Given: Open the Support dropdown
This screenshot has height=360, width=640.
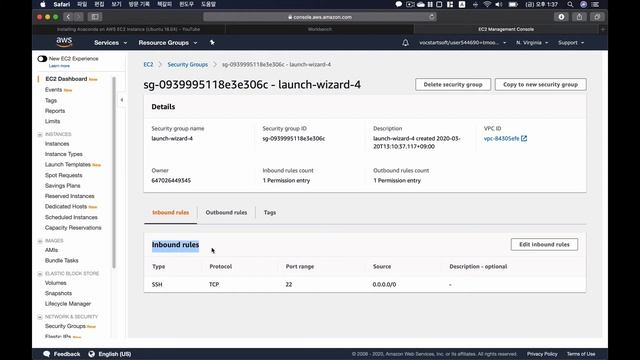Looking at the screenshot, I should coord(571,42).
